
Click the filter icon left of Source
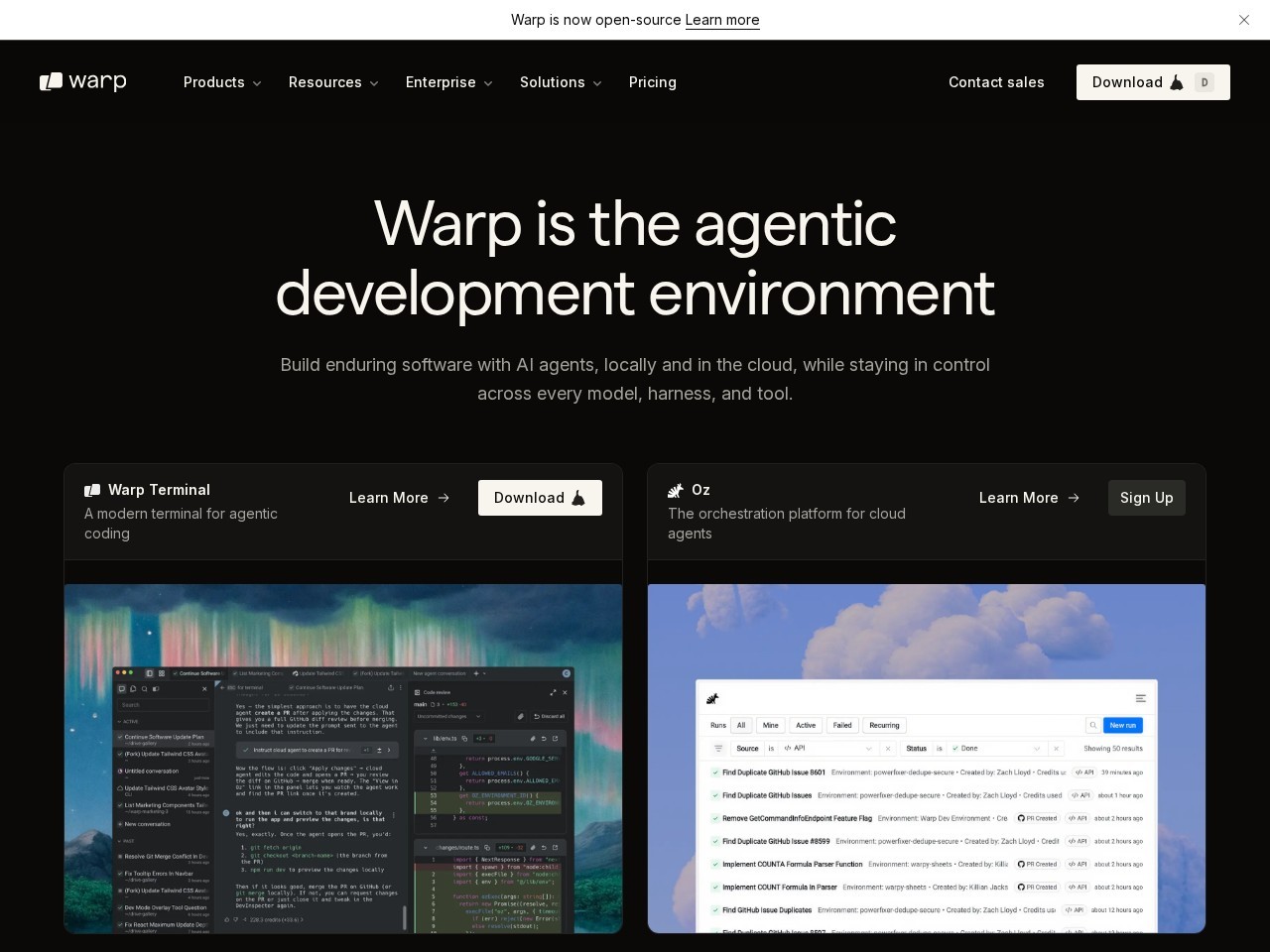[718, 749]
